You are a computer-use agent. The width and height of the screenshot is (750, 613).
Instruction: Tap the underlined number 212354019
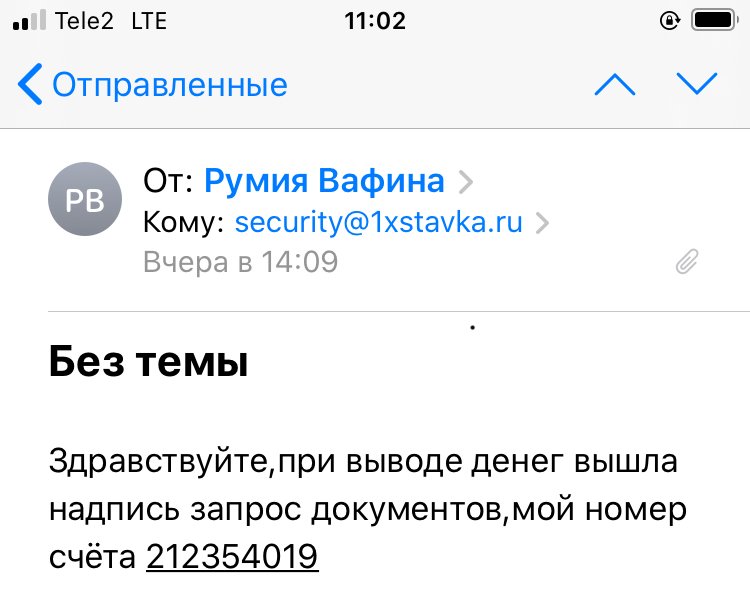[232, 555]
